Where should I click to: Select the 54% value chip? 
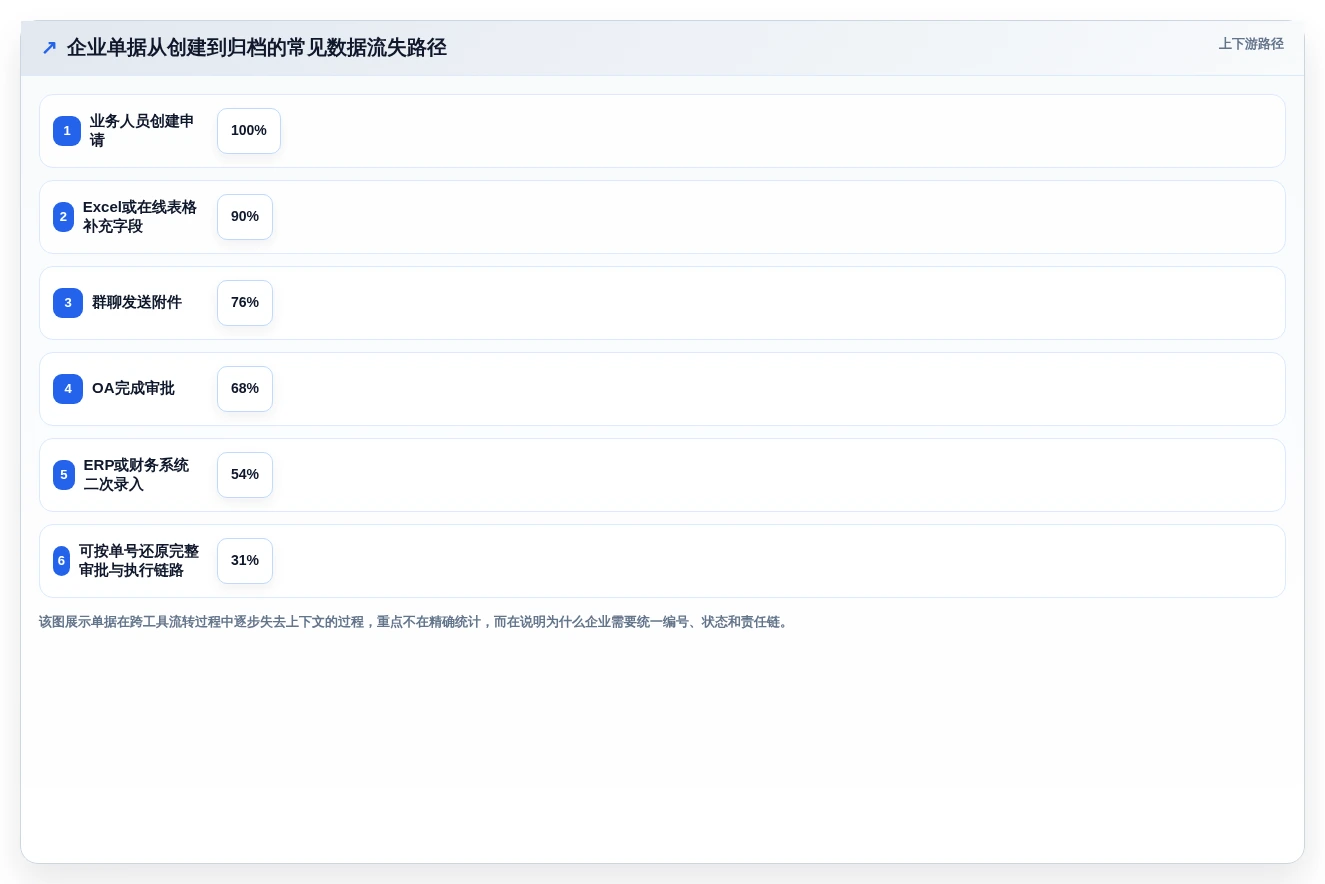pyautogui.click(x=245, y=475)
